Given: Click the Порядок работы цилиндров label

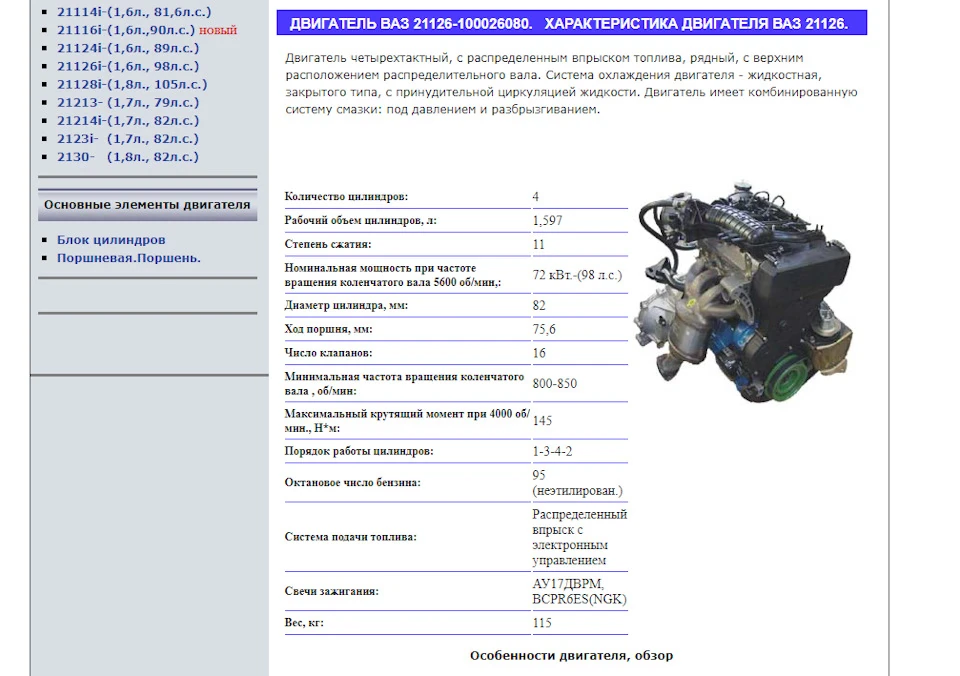Looking at the screenshot, I should 359,451.
